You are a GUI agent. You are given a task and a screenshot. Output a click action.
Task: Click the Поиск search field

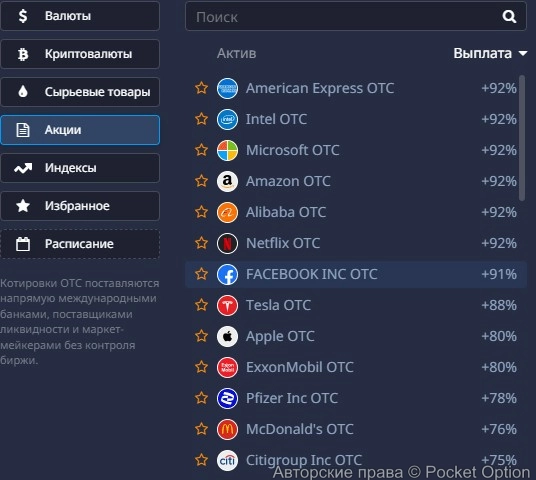pos(356,16)
